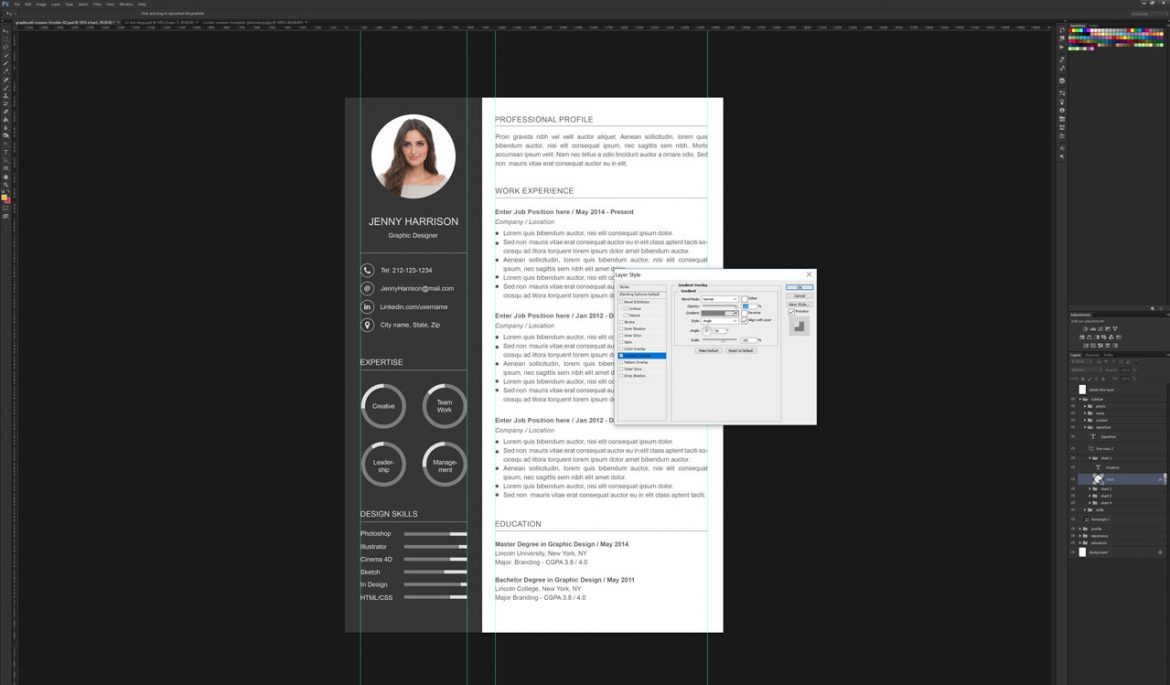The width and height of the screenshot is (1170, 685).
Task: Click the New Style button
Action: pyautogui.click(x=799, y=306)
